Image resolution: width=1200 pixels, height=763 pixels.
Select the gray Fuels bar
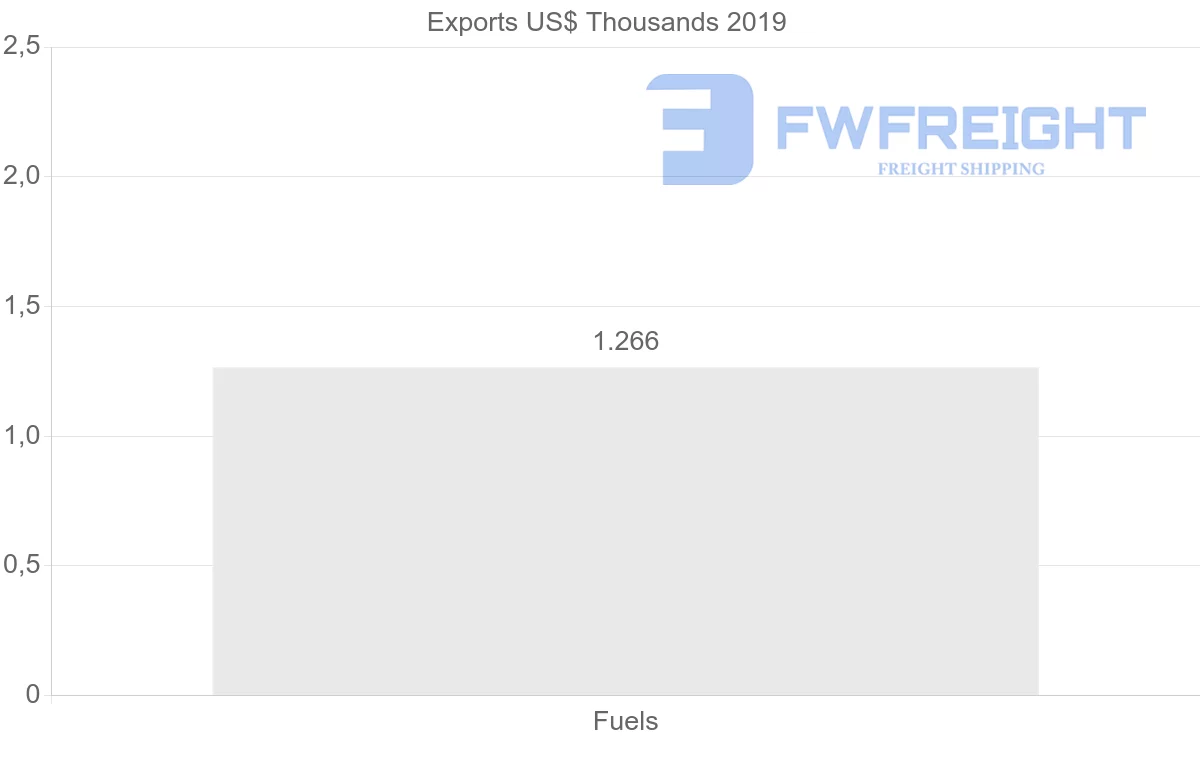pos(625,530)
